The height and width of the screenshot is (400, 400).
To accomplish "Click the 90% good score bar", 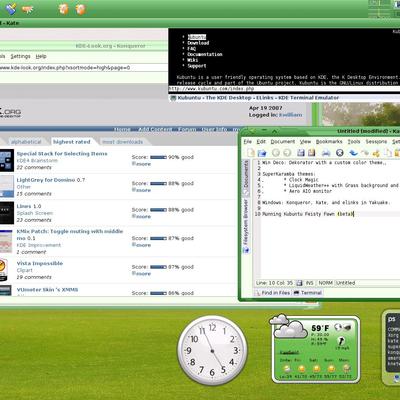I will [x=158, y=157].
